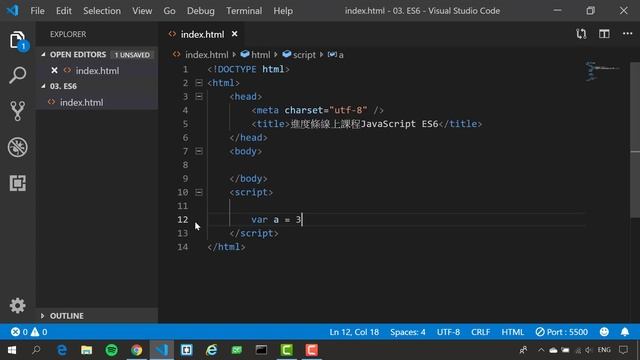Screen dimensions: 640x360
Task: Open the Terminal menu
Action: (244, 11)
